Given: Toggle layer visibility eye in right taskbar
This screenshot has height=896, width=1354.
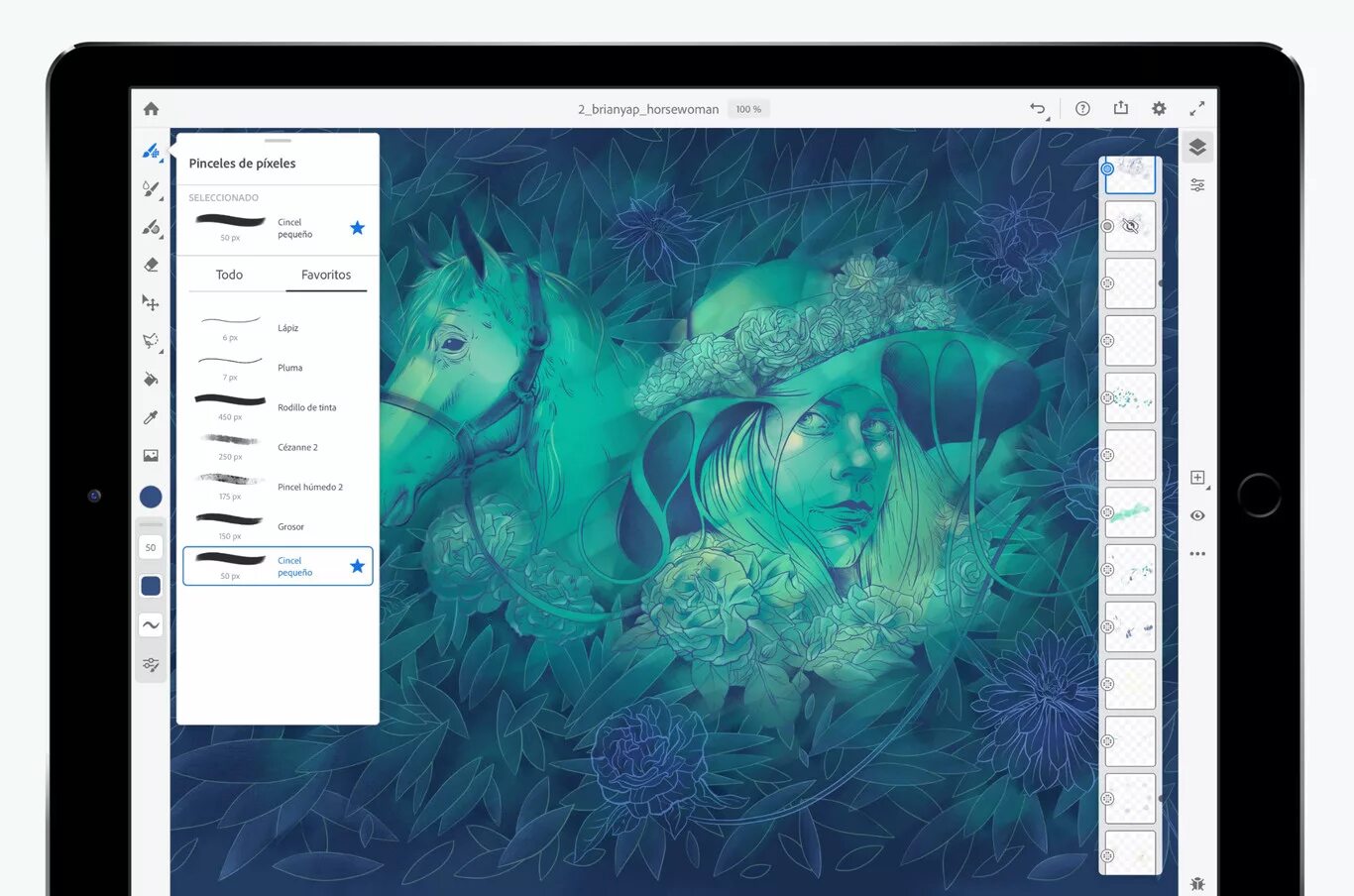Looking at the screenshot, I should tap(1197, 515).
